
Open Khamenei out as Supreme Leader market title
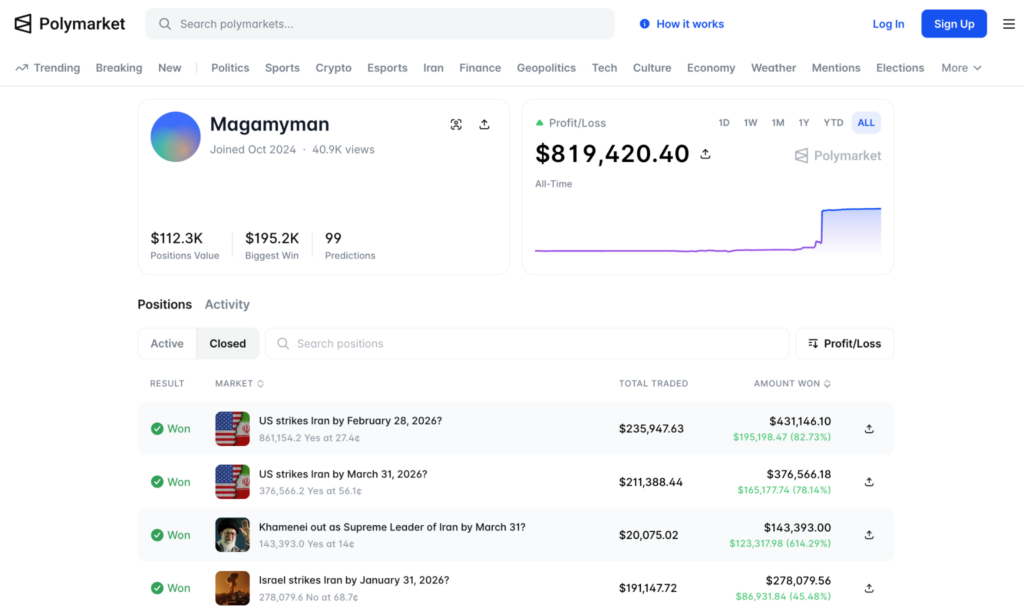(392, 527)
